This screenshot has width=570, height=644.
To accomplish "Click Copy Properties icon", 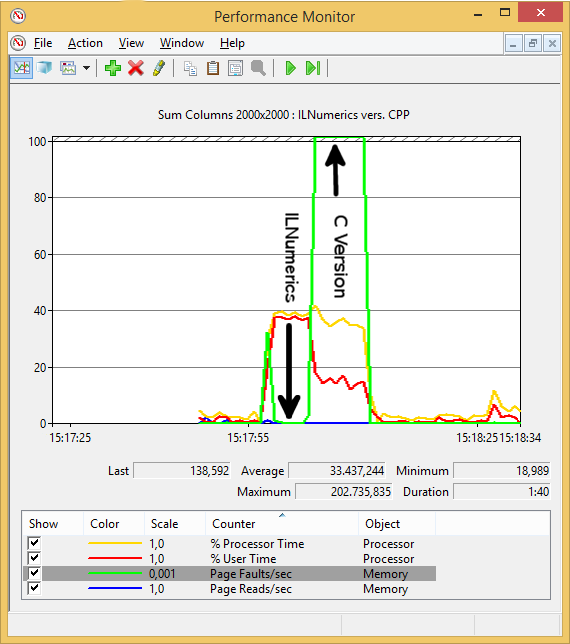I will 190,68.
